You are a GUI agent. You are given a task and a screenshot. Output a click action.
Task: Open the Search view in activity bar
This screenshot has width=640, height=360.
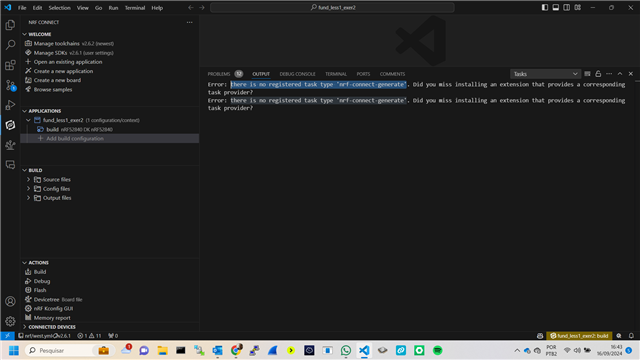point(10,44)
